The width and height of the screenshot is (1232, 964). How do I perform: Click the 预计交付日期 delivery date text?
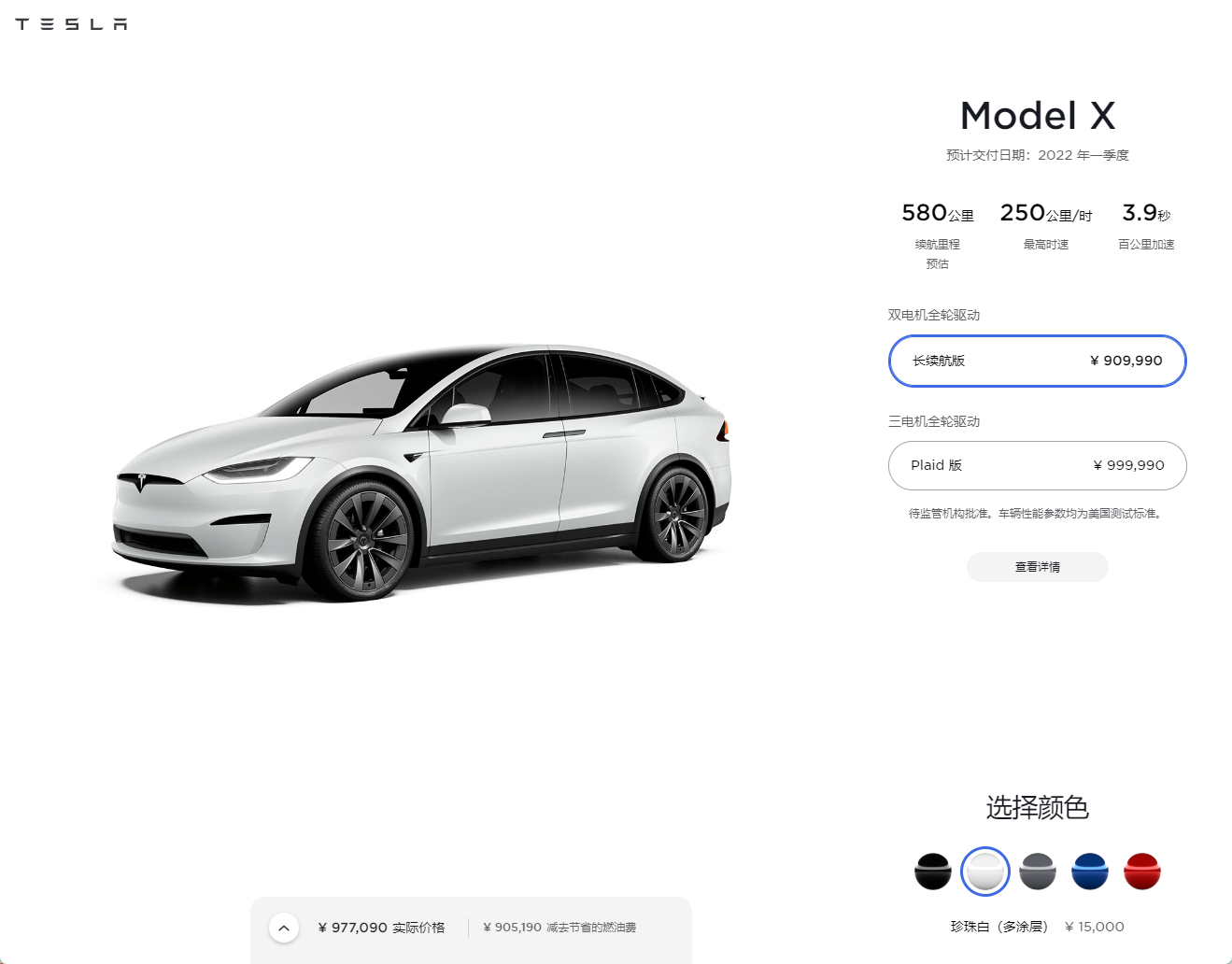point(1038,155)
